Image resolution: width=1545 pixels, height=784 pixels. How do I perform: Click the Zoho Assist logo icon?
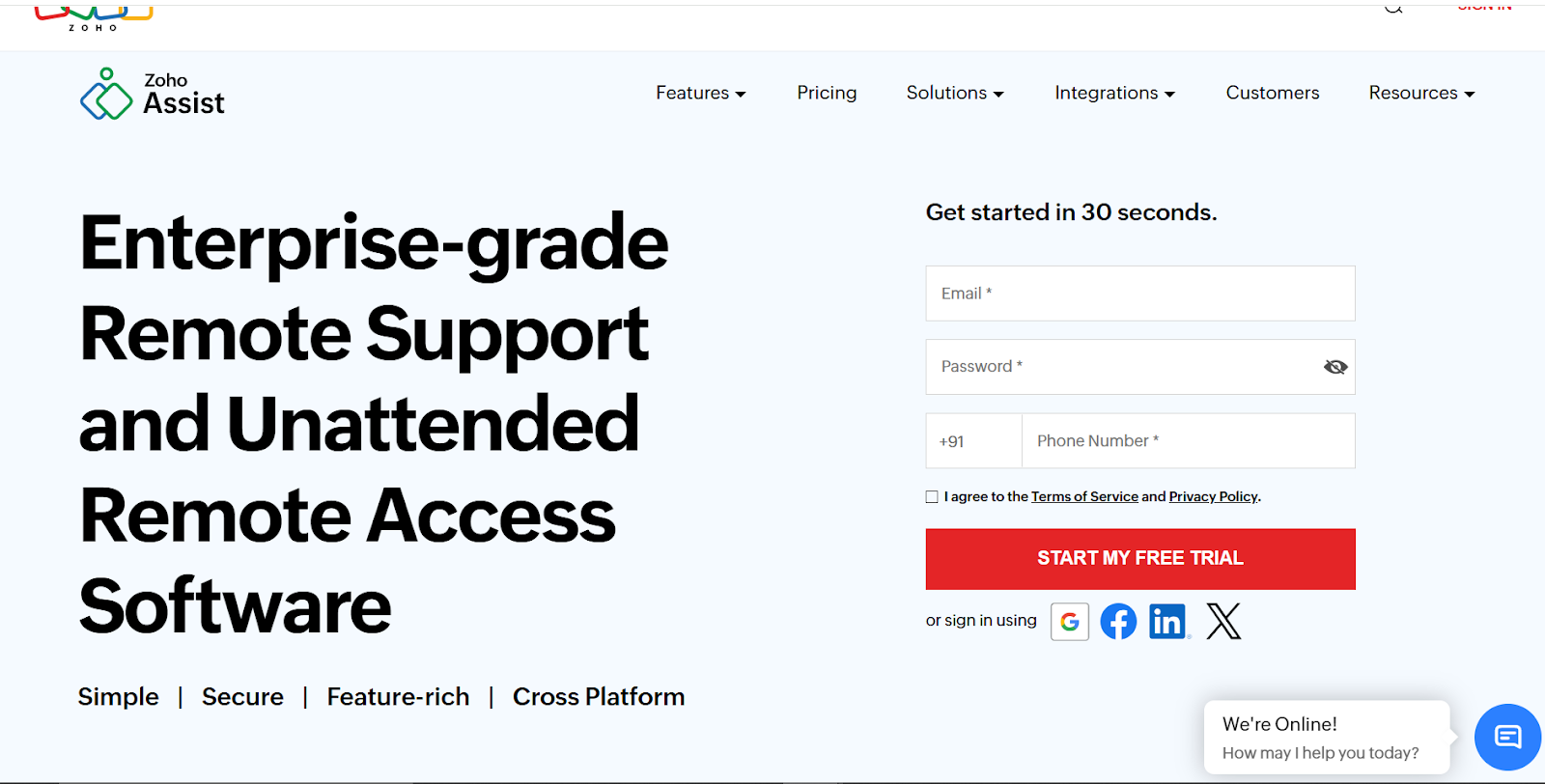(x=106, y=95)
